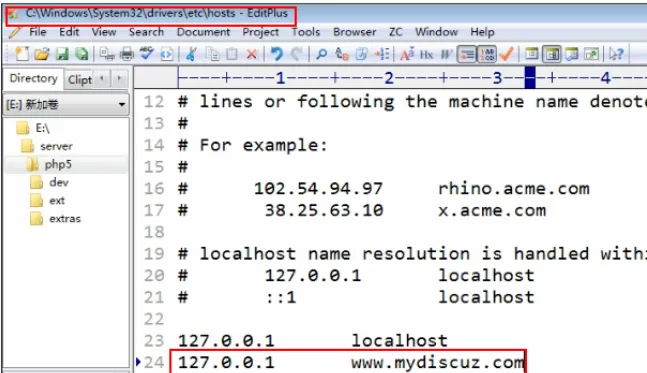Click the Cut scissors icon
Screen dimensions: 647x373
pyautogui.click(x=191, y=54)
